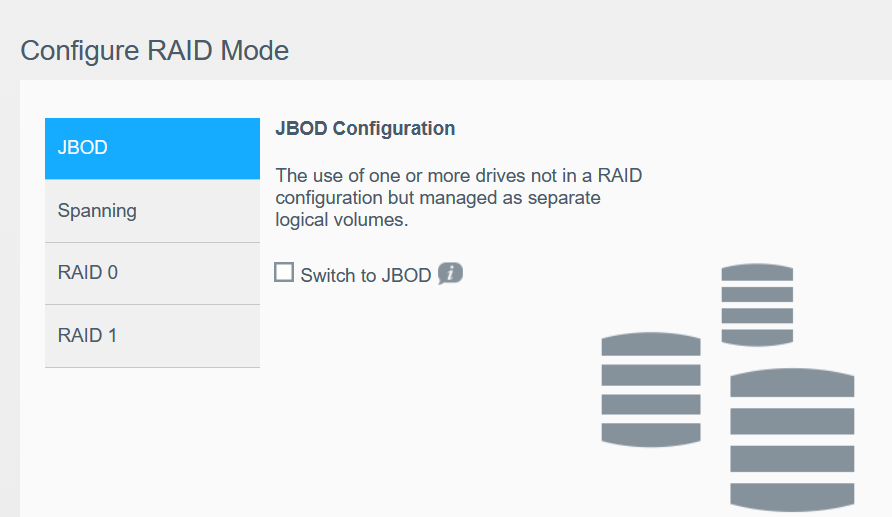Image resolution: width=892 pixels, height=517 pixels.
Task: Click the 'JBOD Configuration' heading
Action: tap(365, 129)
